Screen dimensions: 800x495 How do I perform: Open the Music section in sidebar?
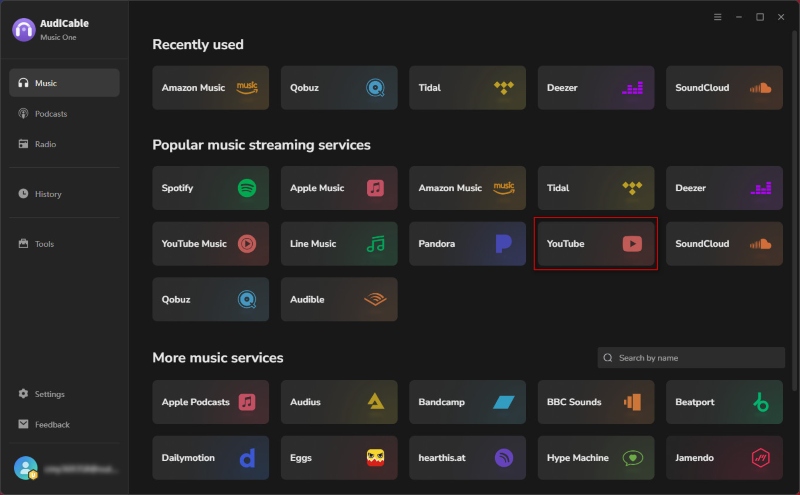pyautogui.click(x=64, y=83)
